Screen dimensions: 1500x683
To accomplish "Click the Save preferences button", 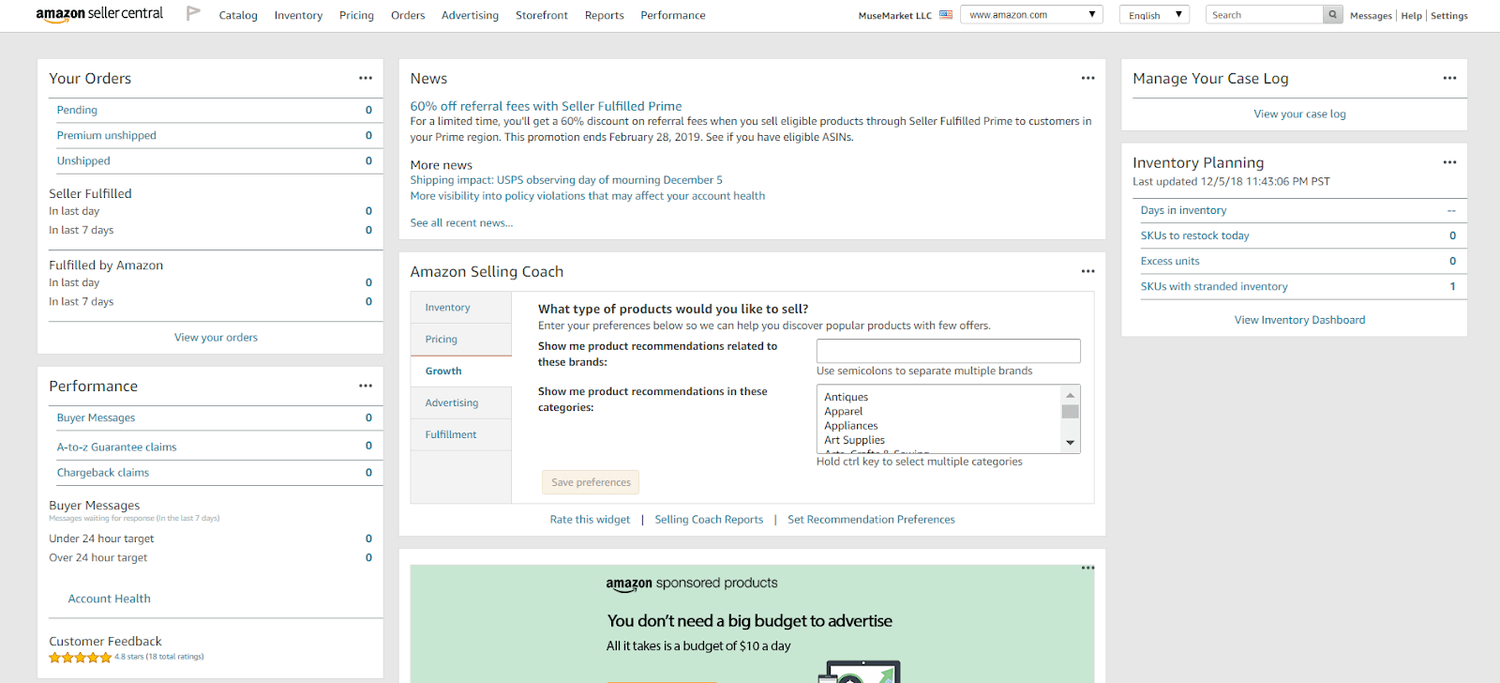I will (591, 482).
